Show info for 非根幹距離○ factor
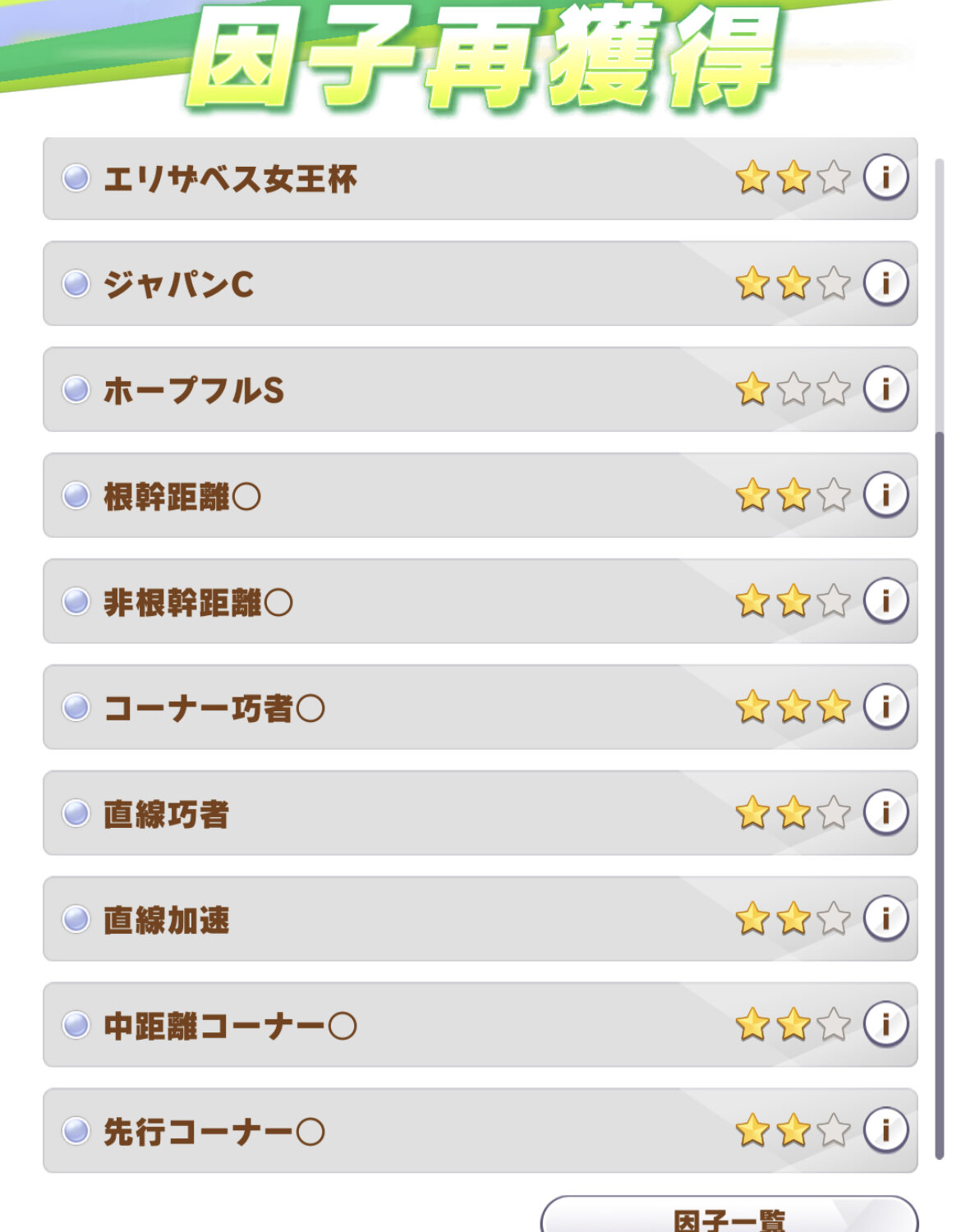Screen dimensions: 961x1232 click(885, 600)
